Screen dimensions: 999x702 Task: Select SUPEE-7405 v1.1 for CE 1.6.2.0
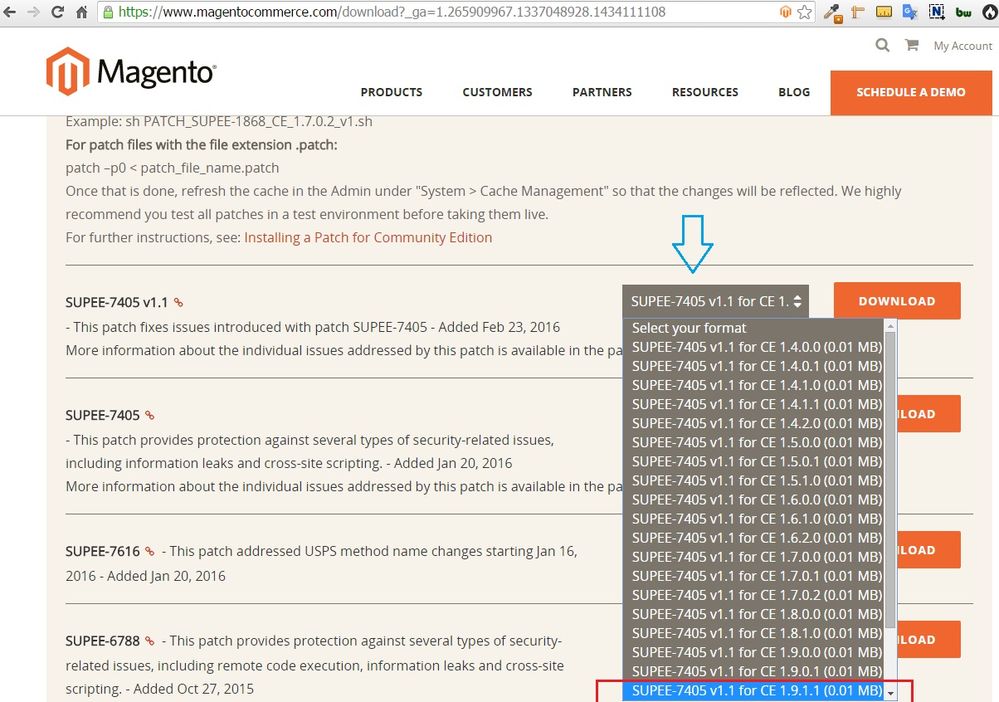pos(754,538)
